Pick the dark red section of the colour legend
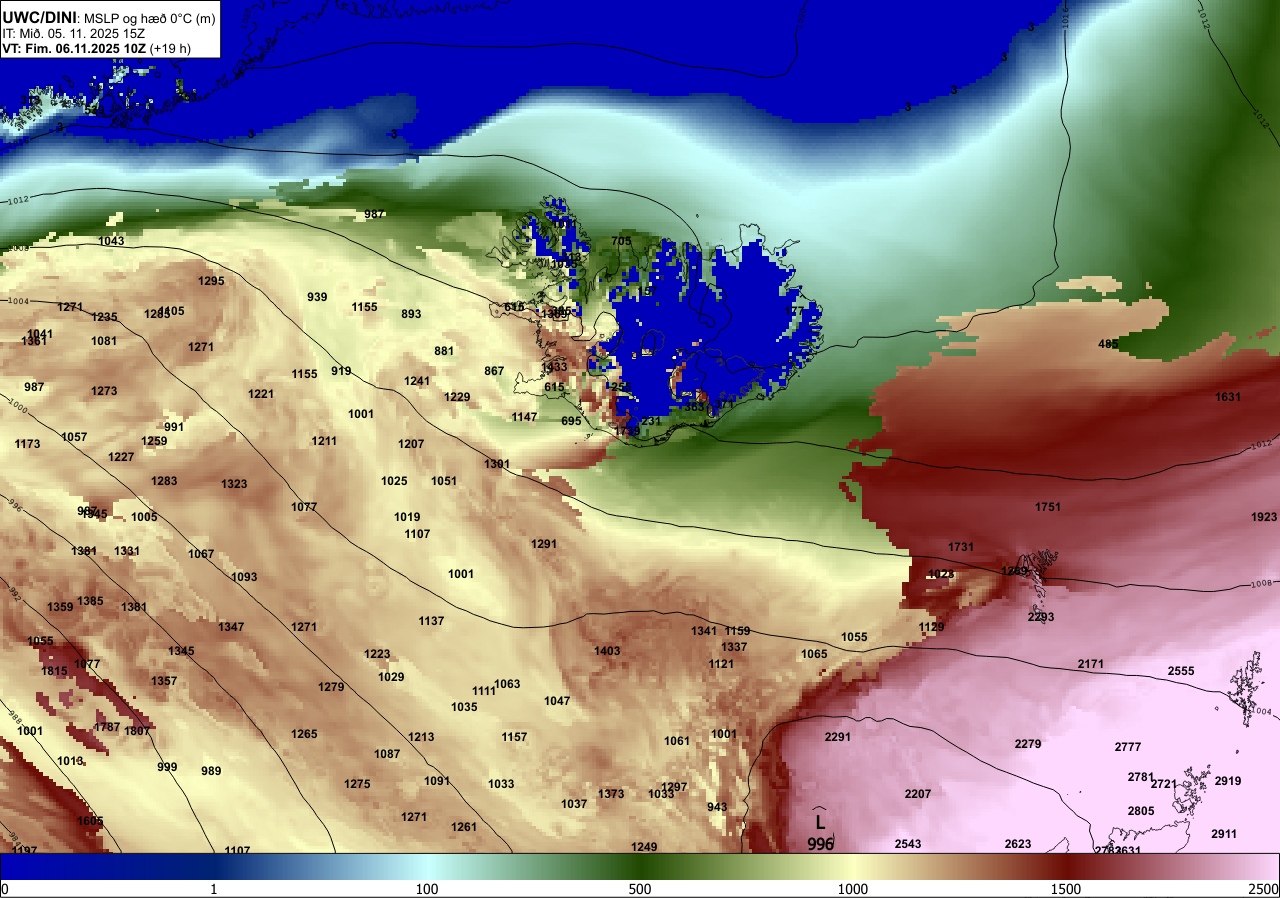 click(x=1066, y=866)
